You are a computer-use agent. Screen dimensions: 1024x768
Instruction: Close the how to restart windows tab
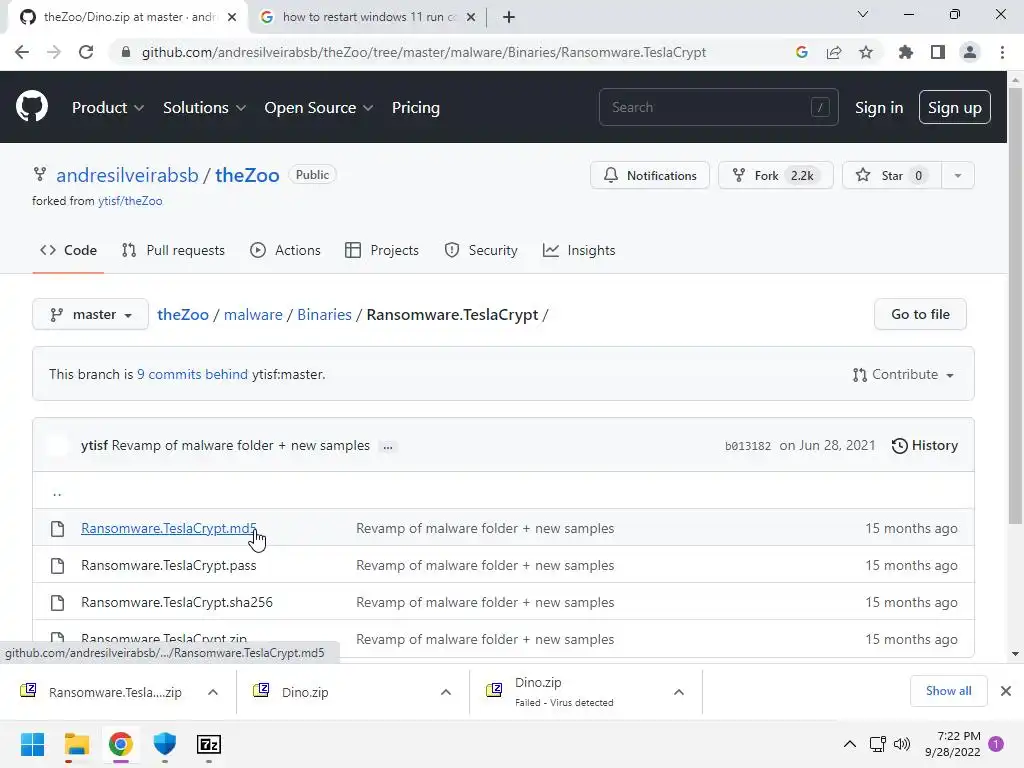[471, 17]
